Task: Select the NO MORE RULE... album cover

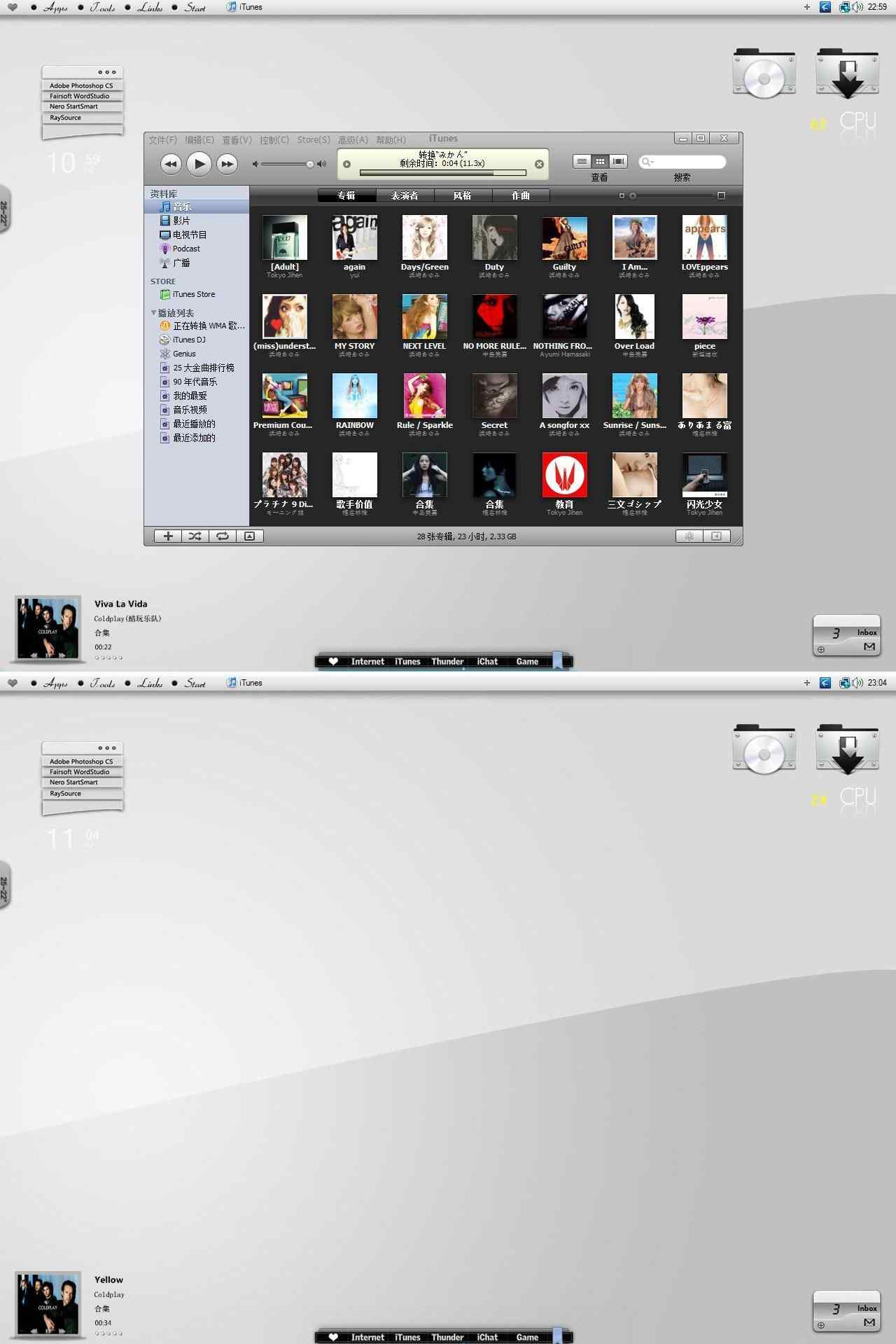Action: [495, 317]
